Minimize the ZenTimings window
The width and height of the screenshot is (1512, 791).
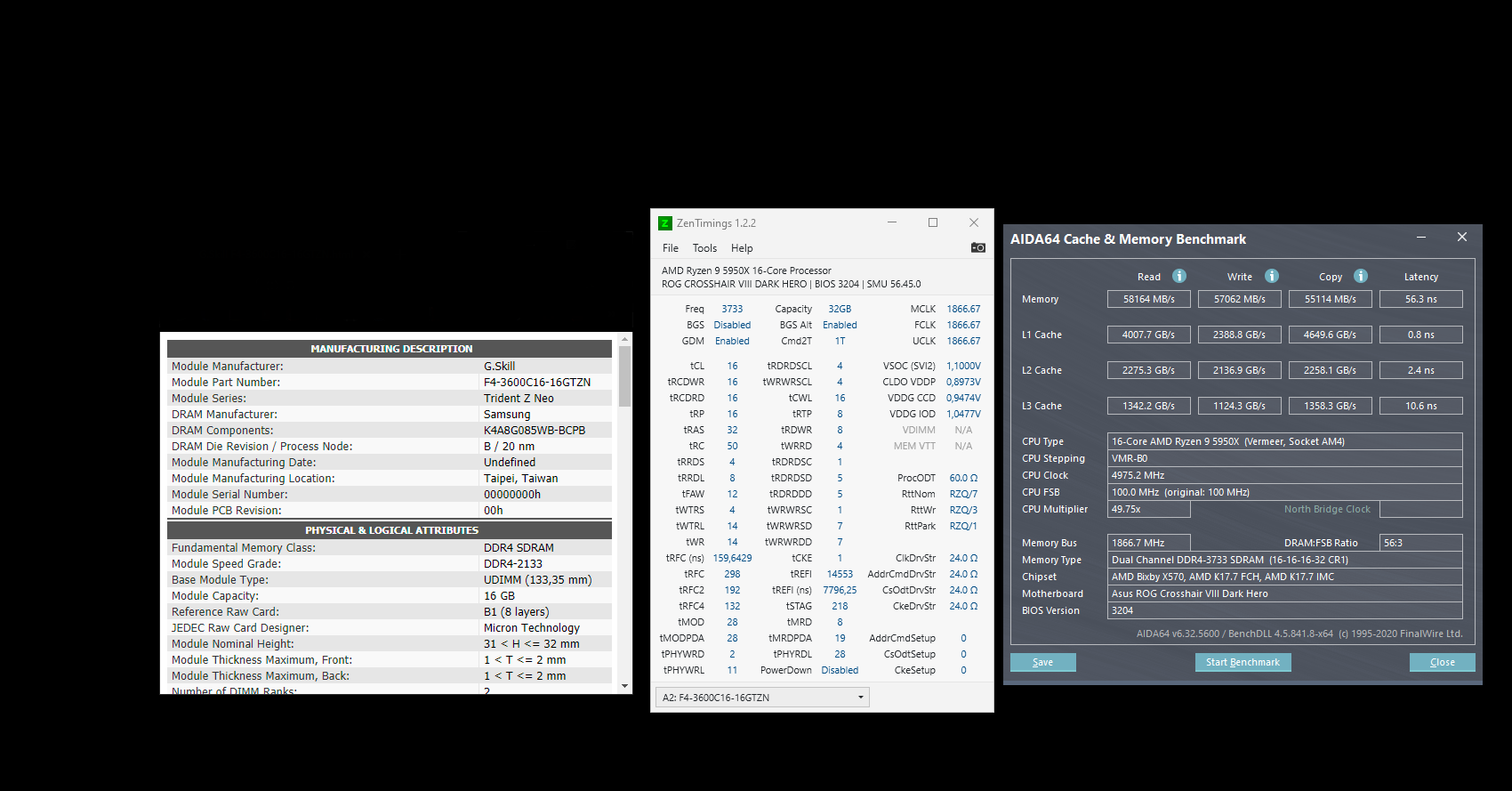(892, 222)
